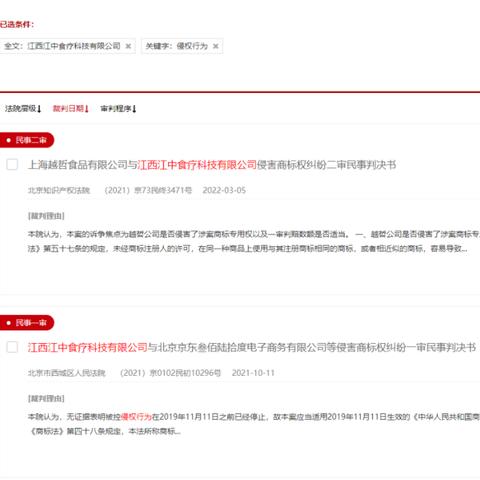480x480 pixels.
Task: Sort results by 审判程序
Action: 118,109
